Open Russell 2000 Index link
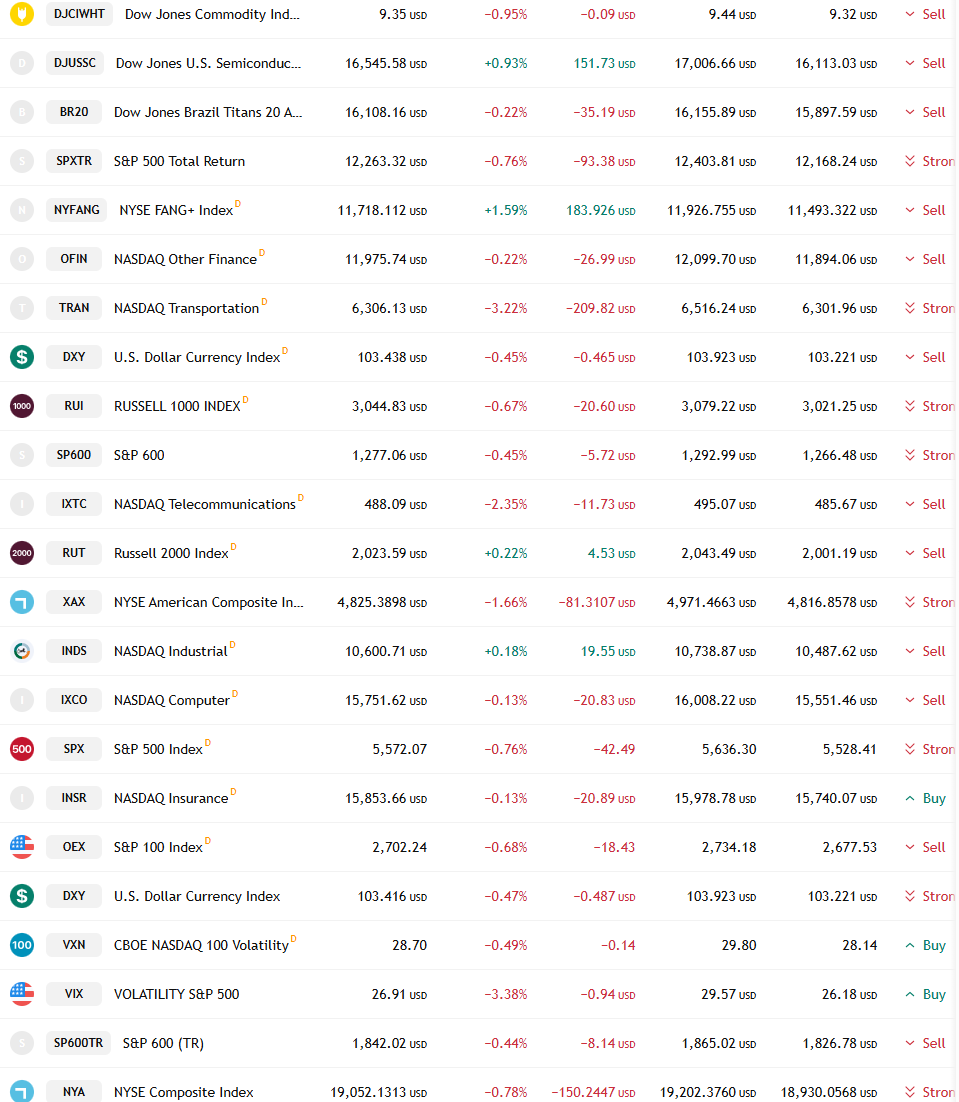Image resolution: width=959 pixels, height=1102 pixels. tap(171, 553)
